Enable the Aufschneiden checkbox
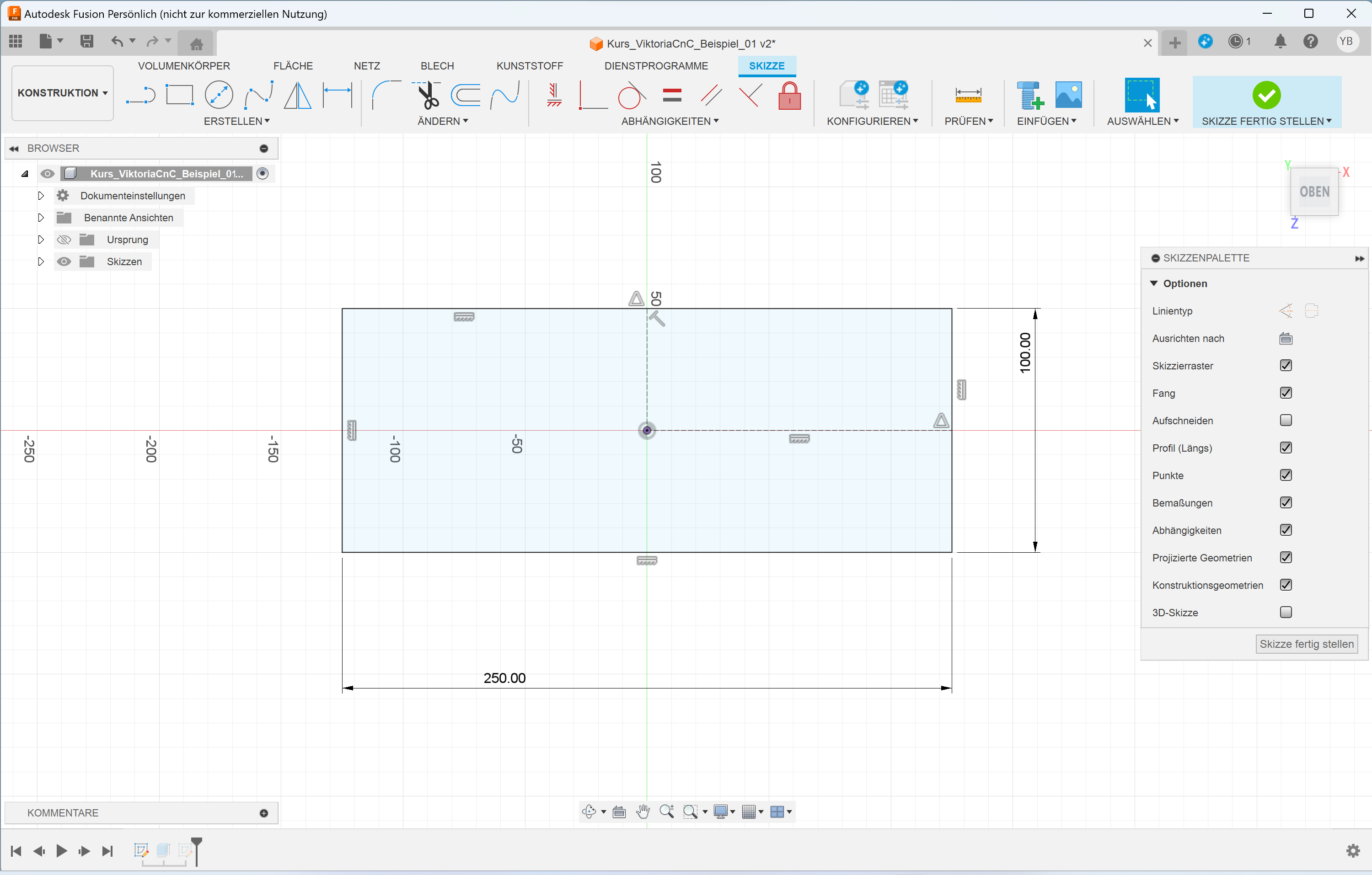This screenshot has height=875, width=1372. click(x=1286, y=421)
